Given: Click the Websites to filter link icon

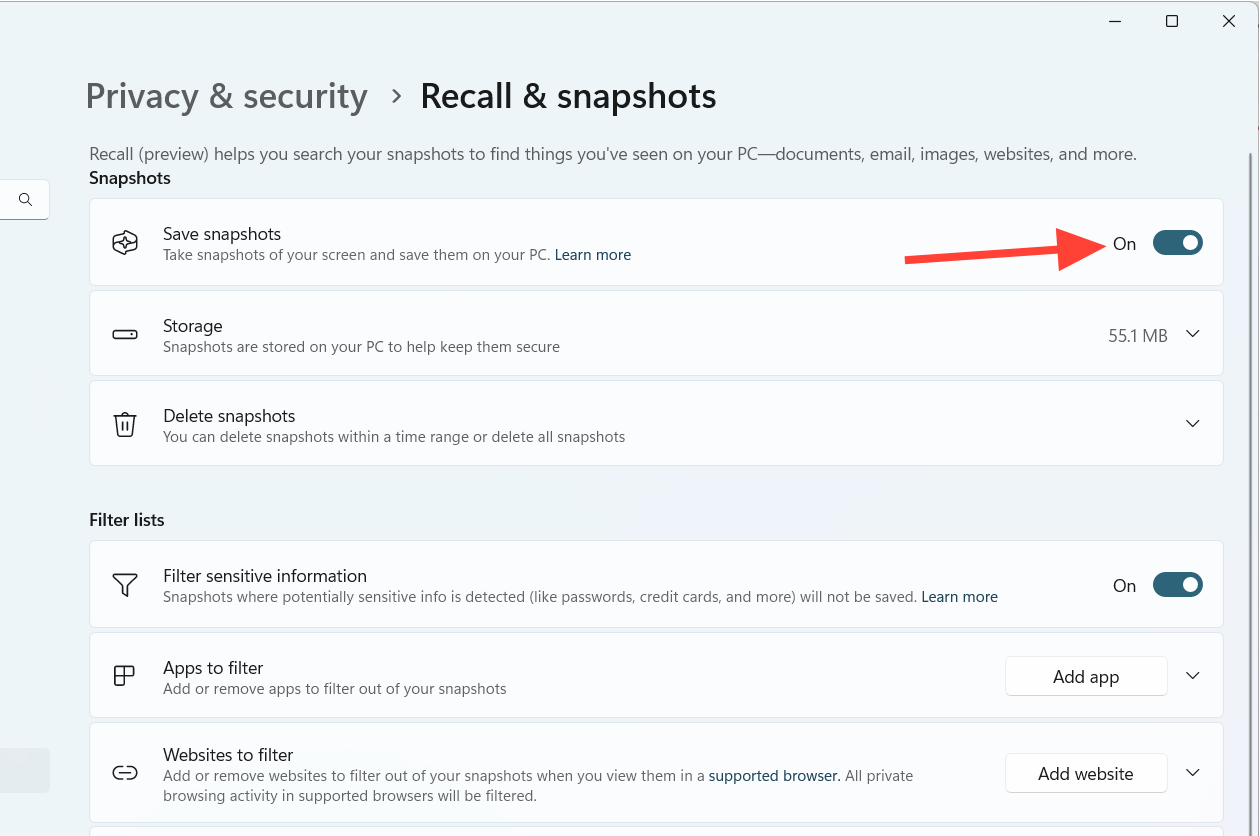Looking at the screenshot, I should pos(124,773).
